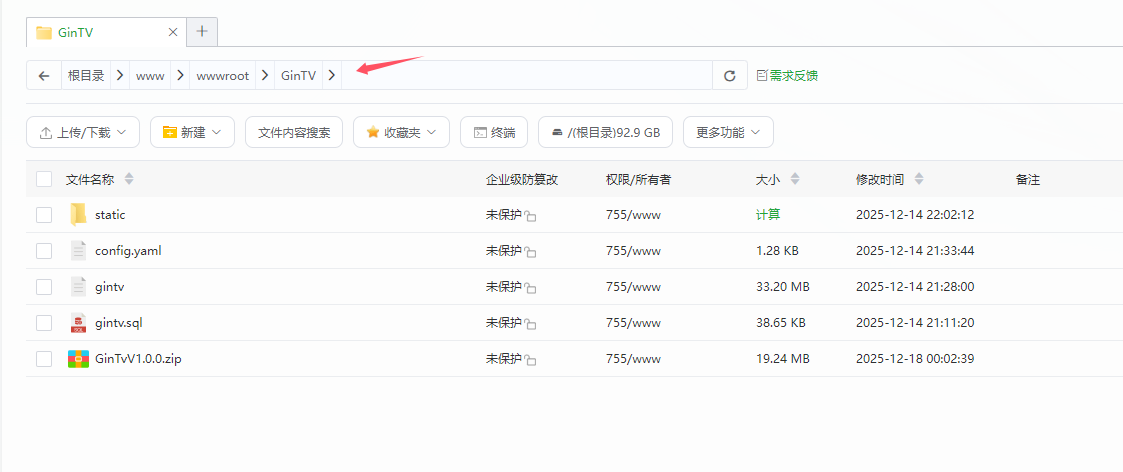Screen dimensions: 1123x472
Task: Click the GinTvV1.0.0.zip file name
Action: pos(138,359)
